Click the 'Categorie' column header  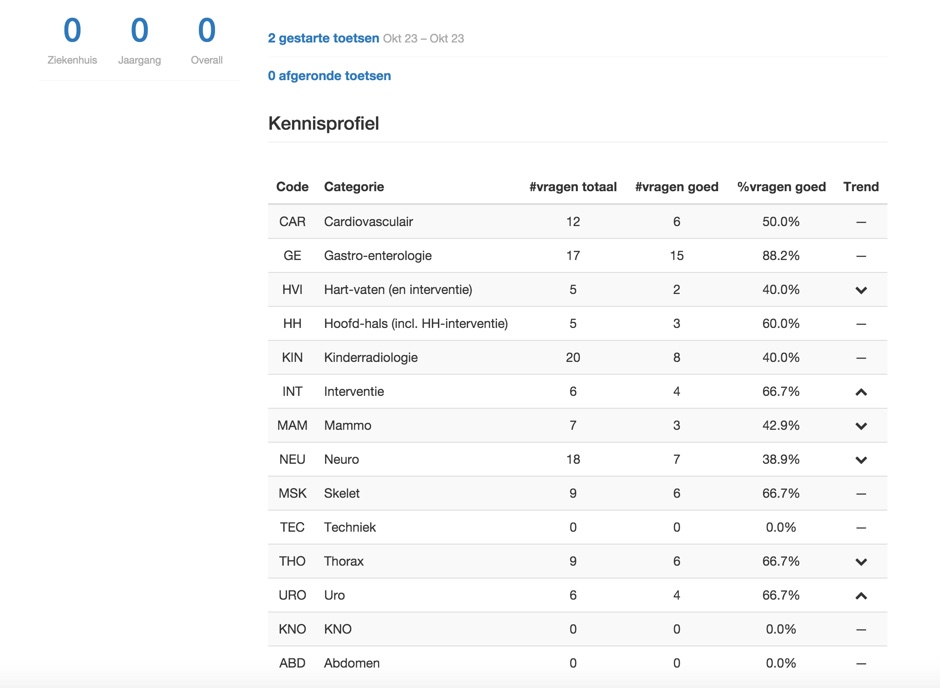(x=354, y=187)
